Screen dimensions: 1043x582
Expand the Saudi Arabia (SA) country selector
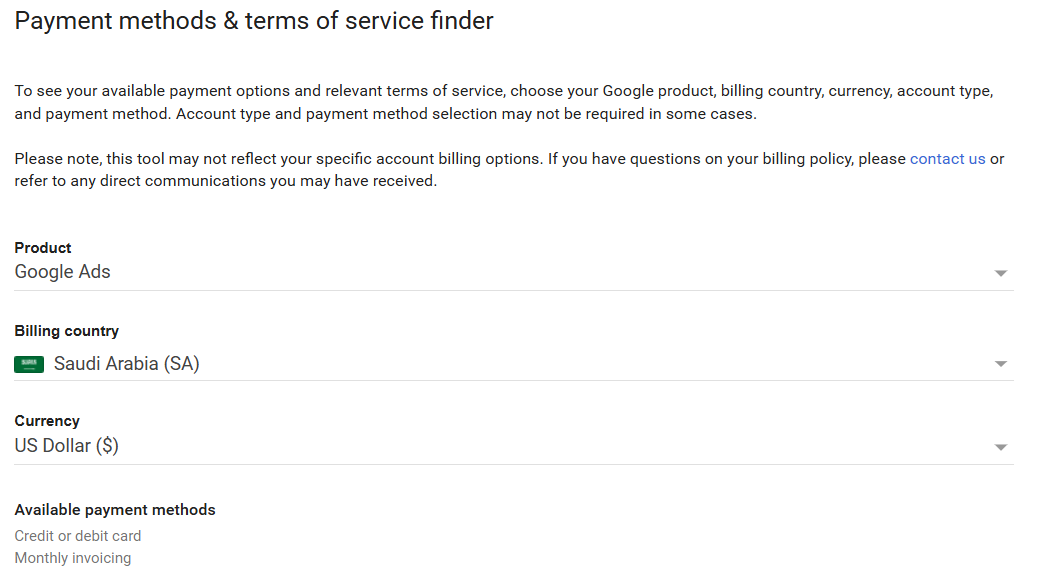500,364
